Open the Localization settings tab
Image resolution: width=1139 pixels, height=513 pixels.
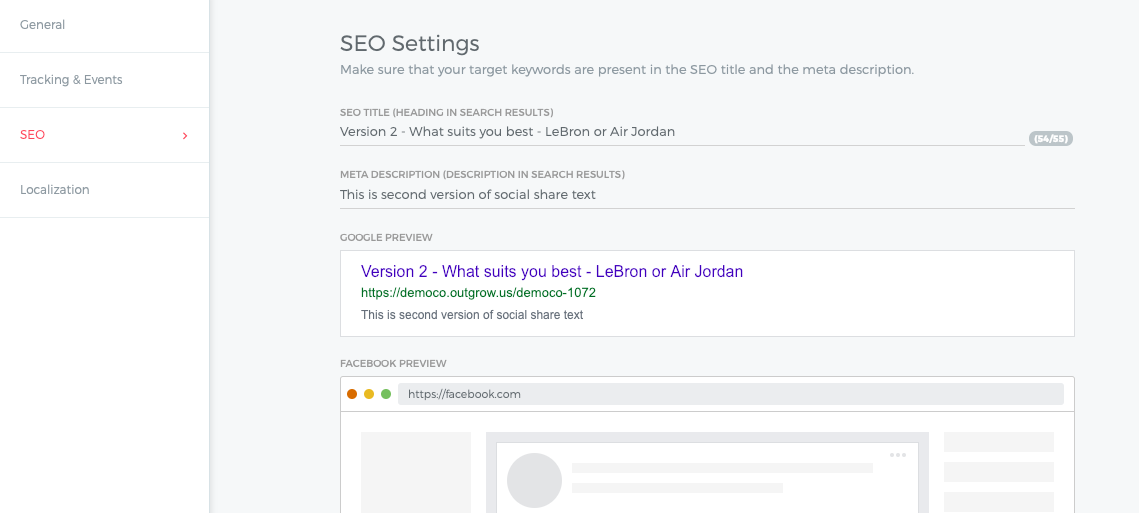(104, 190)
